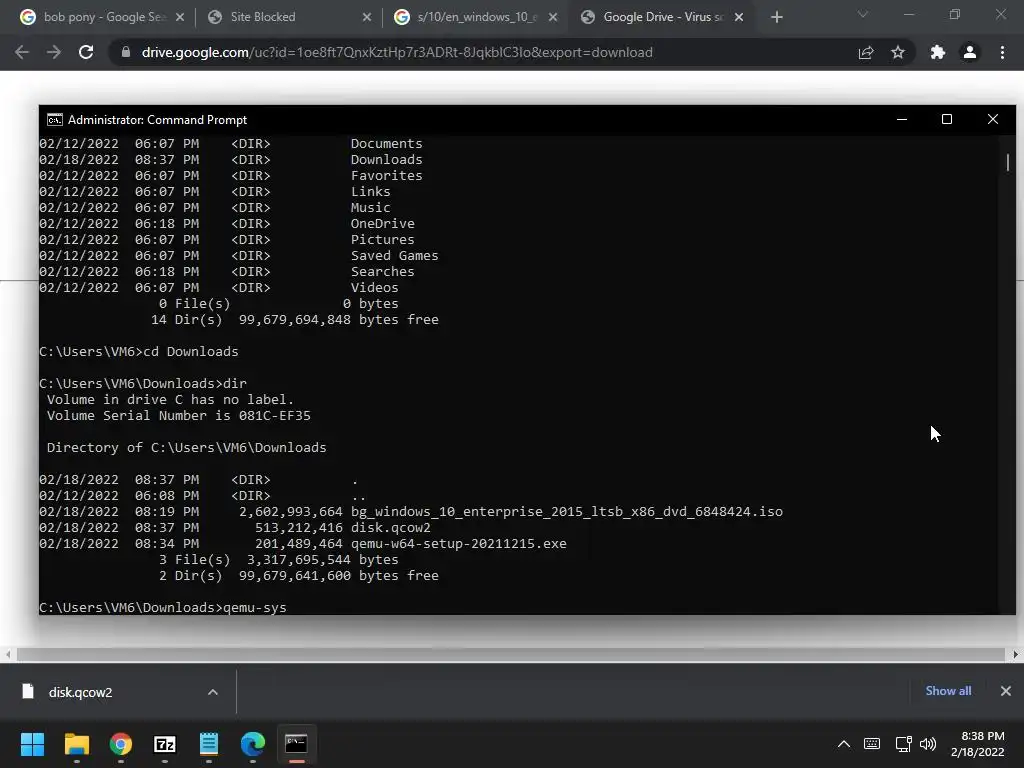
Task: Open Notepad from the taskbar
Action: [208, 744]
